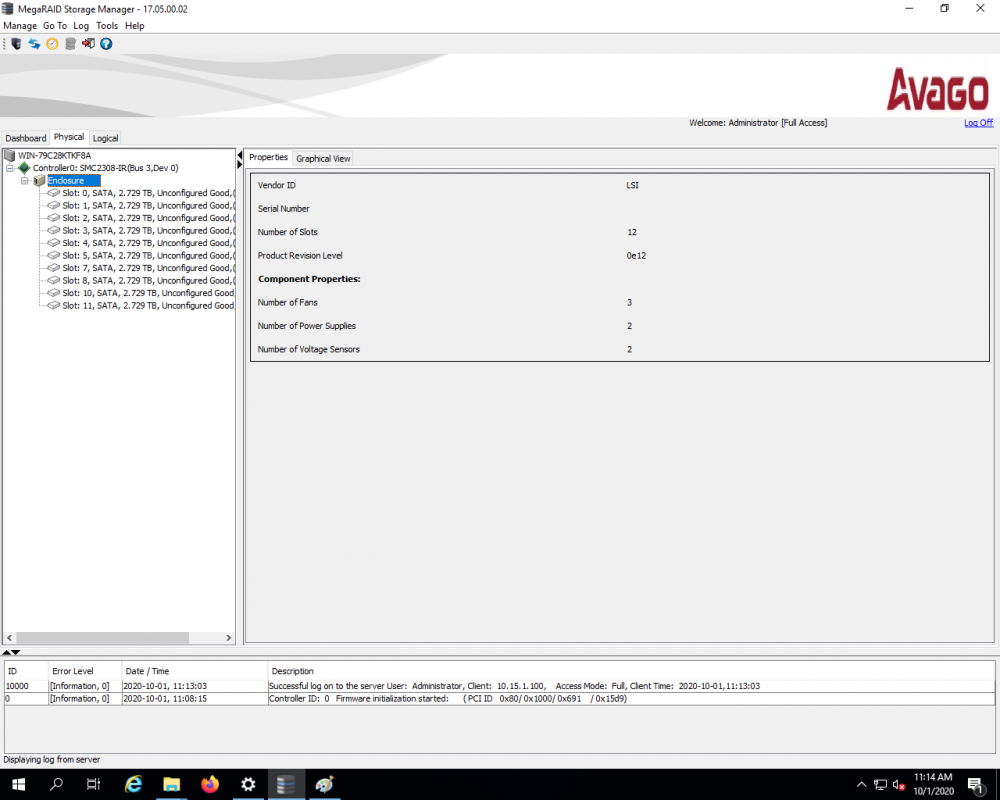Screen dimensions: 1000x800
Task: Click the drive icon for Slot: 7
Action: (54, 268)
